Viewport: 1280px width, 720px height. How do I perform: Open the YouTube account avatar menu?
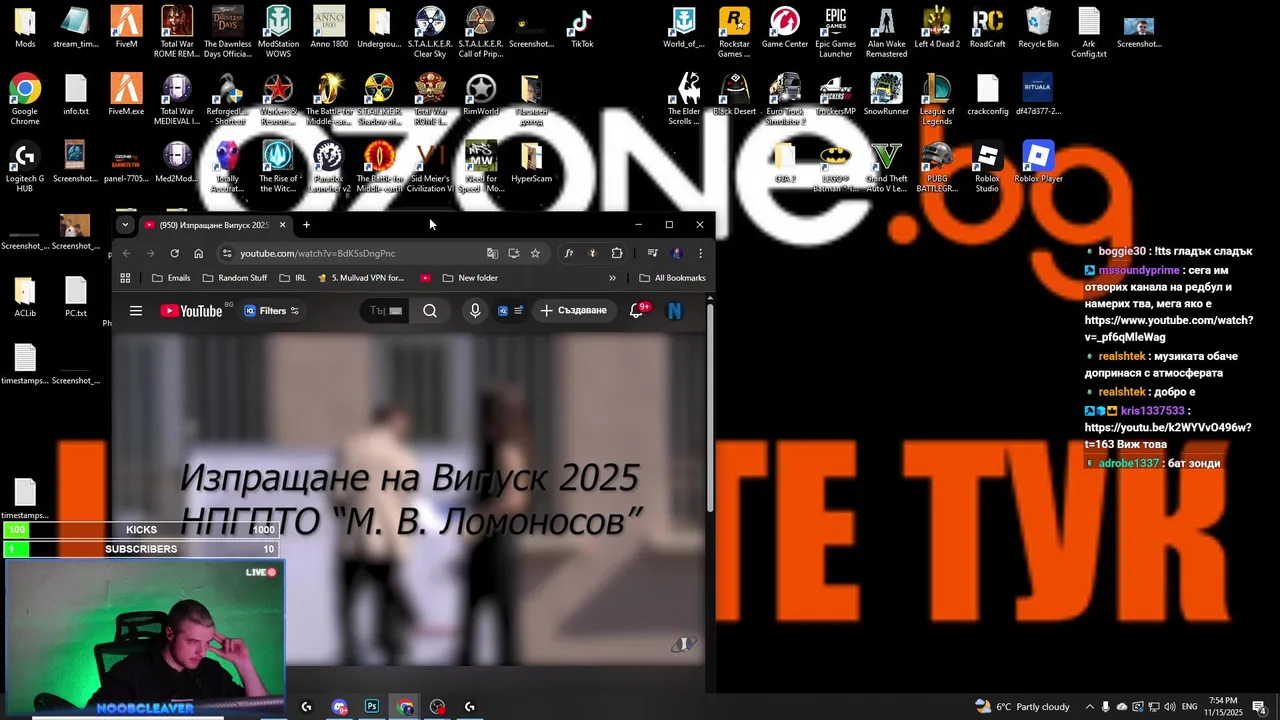pos(675,311)
